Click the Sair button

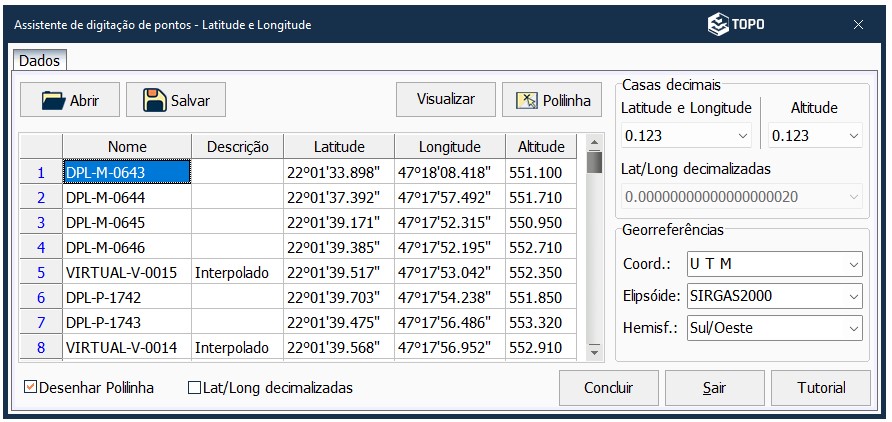coord(714,388)
